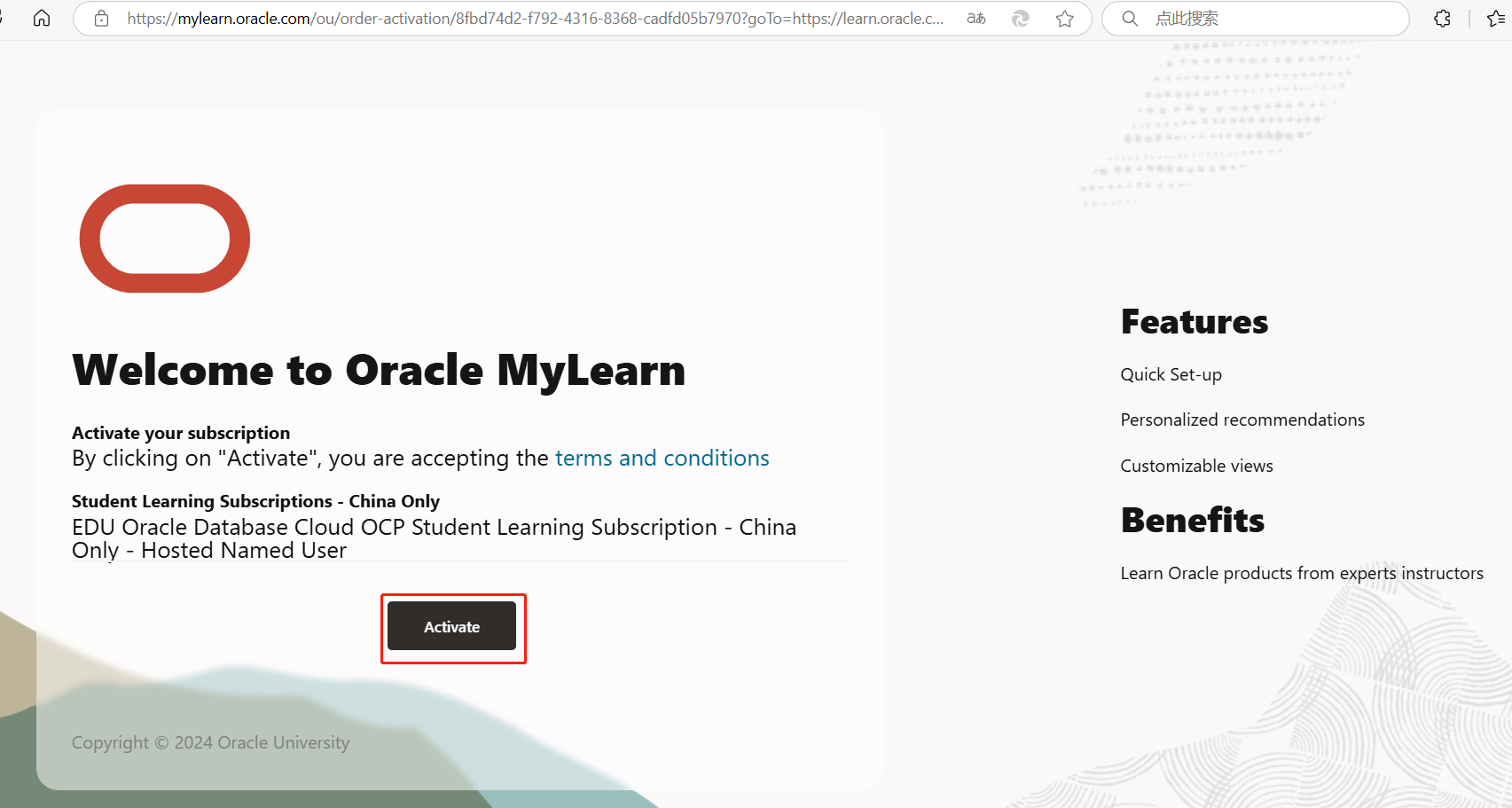The image size is (1512, 808).
Task: Open the translate page icon in address bar
Action: pyautogui.click(x=976, y=18)
